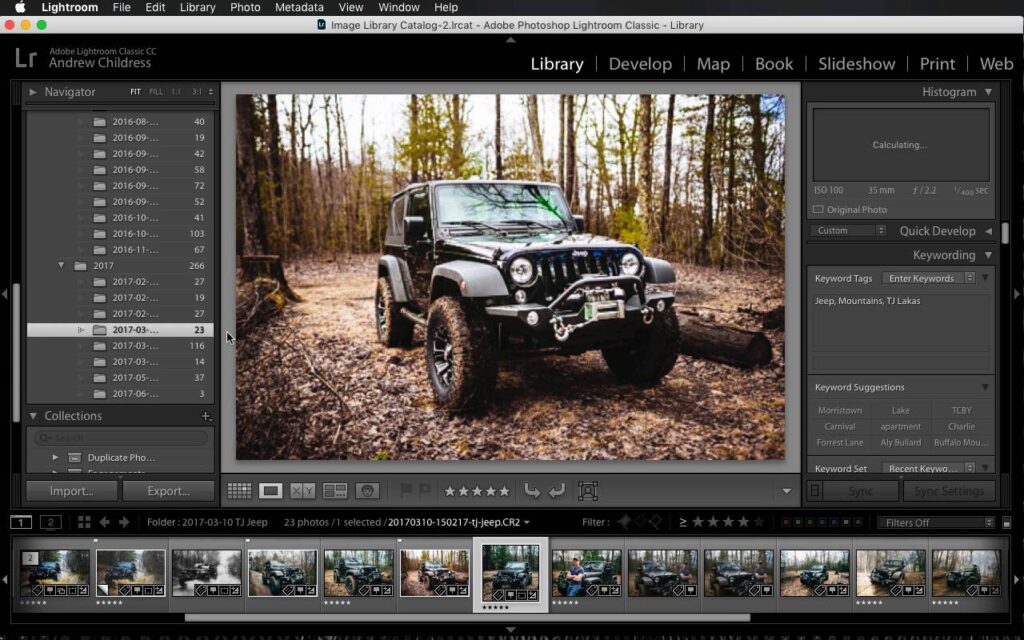
Task: Open the Recent Keywords keyword set dropdown
Action: click(925, 467)
